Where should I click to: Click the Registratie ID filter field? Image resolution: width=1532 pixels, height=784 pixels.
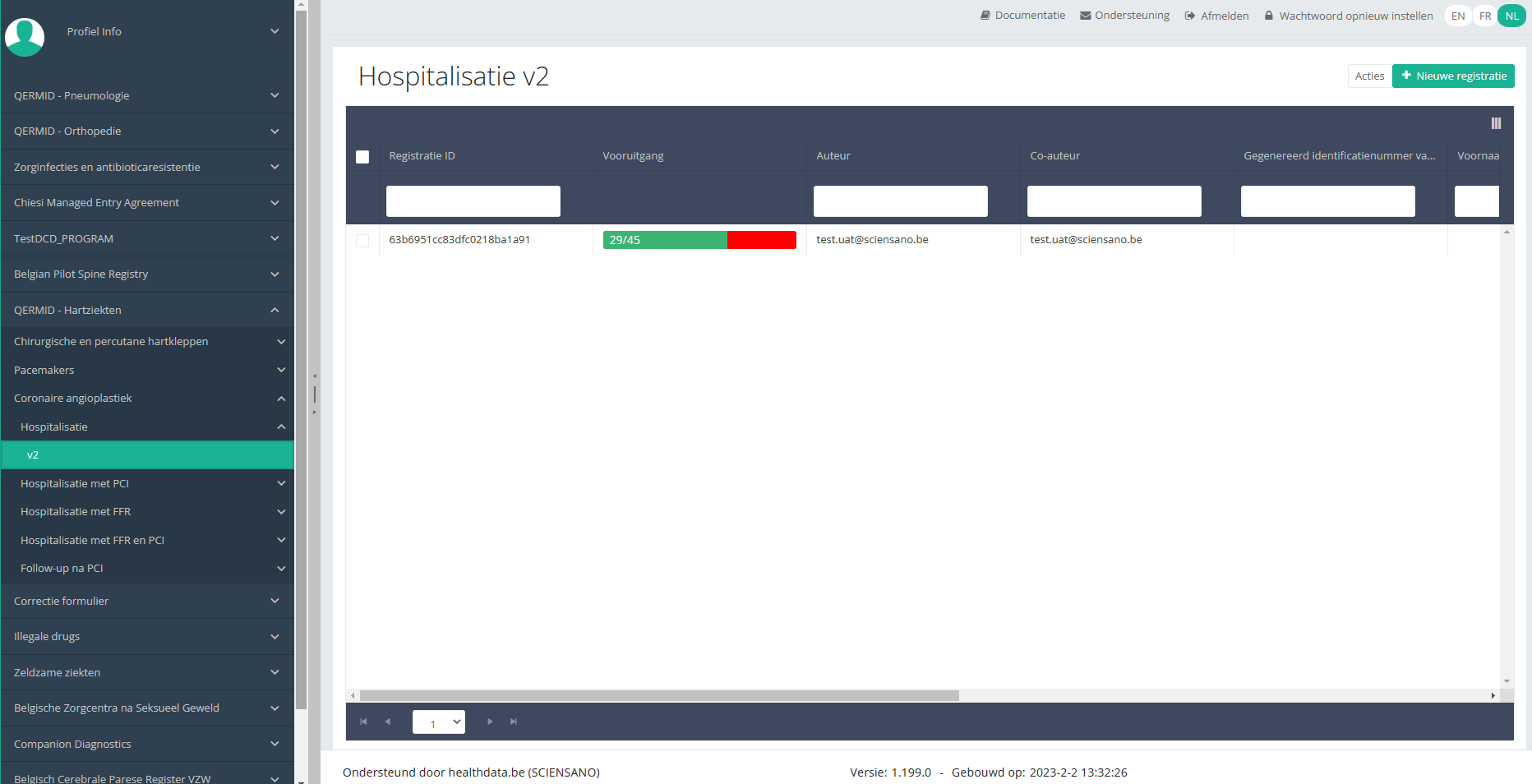[x=473, y=201]
